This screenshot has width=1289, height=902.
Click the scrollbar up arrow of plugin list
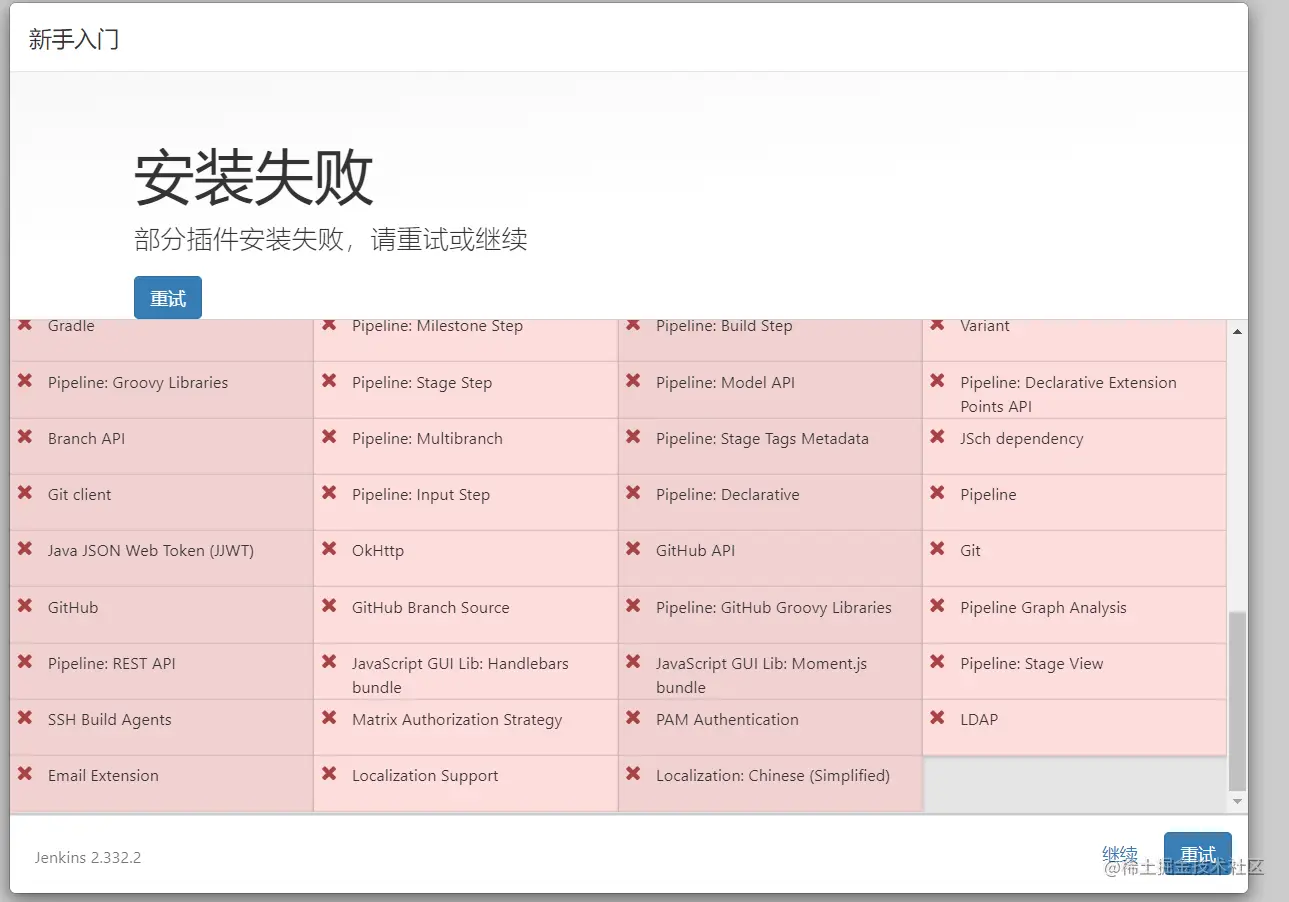point(1237,331)
